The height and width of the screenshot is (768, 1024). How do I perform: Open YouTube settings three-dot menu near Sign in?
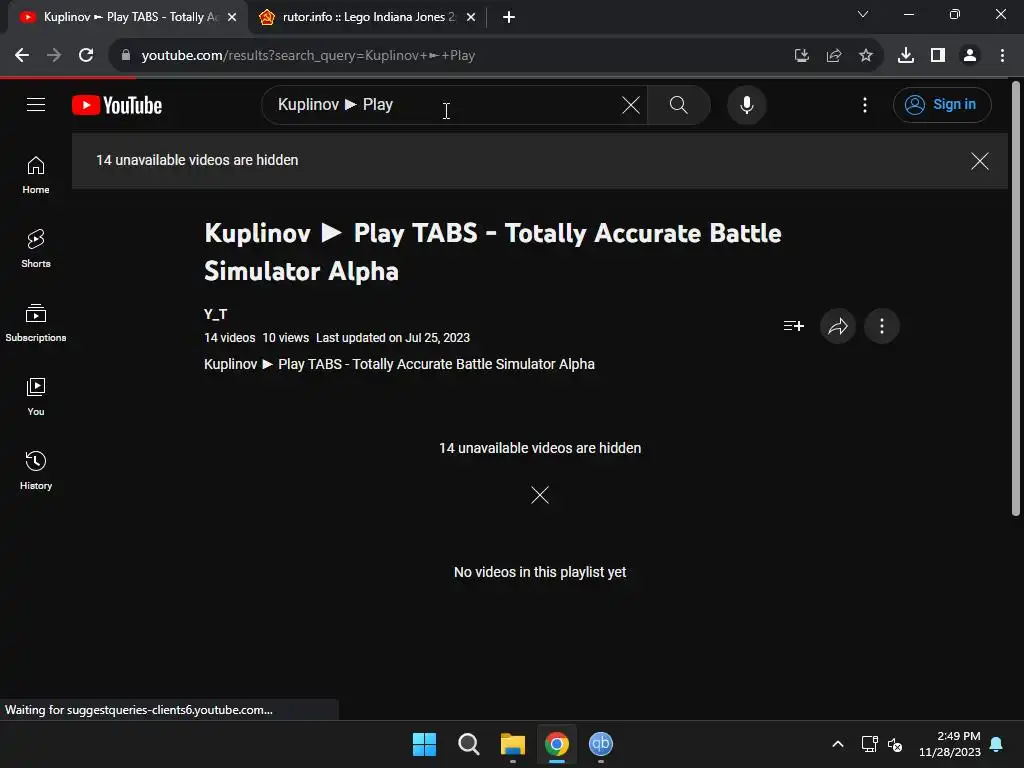[865, 105]
